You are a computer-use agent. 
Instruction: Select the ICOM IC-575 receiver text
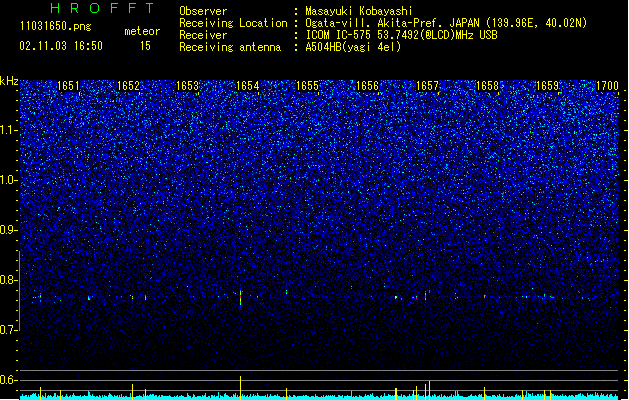click(x=401, y=35)
